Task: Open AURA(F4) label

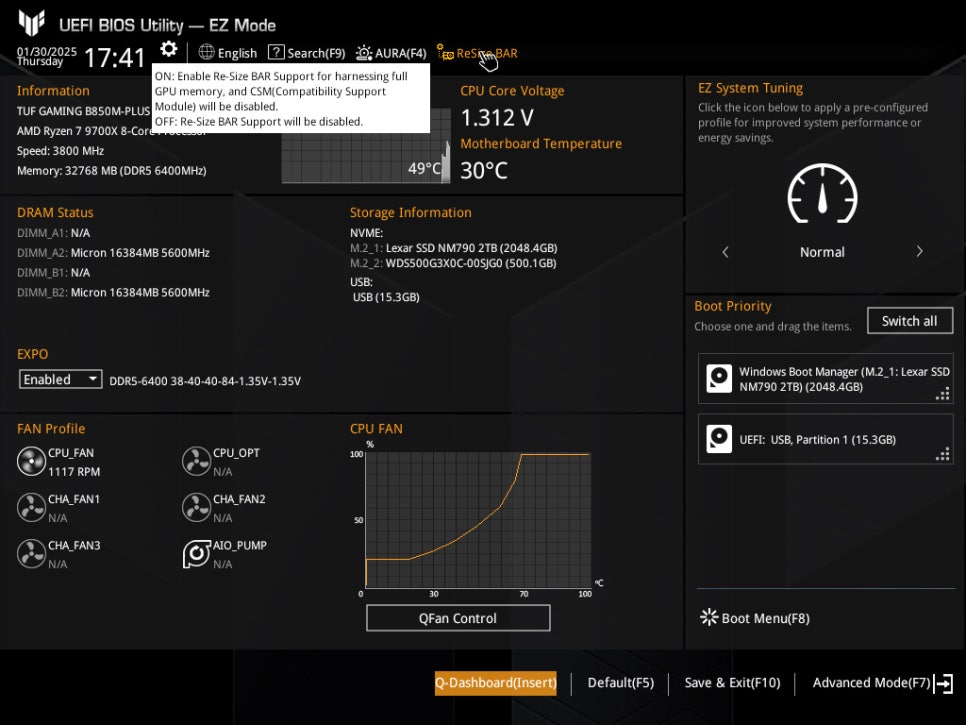Action: (400, 54)
